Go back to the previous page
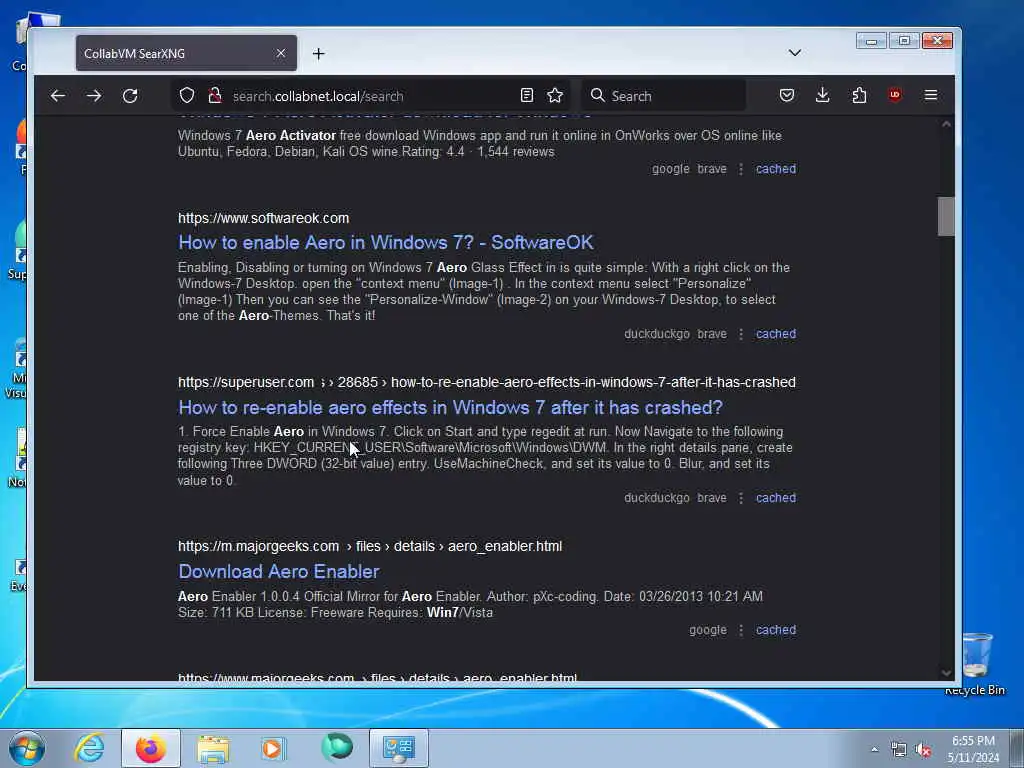This screenshot has width=1024, height=768. coord(57,96)
